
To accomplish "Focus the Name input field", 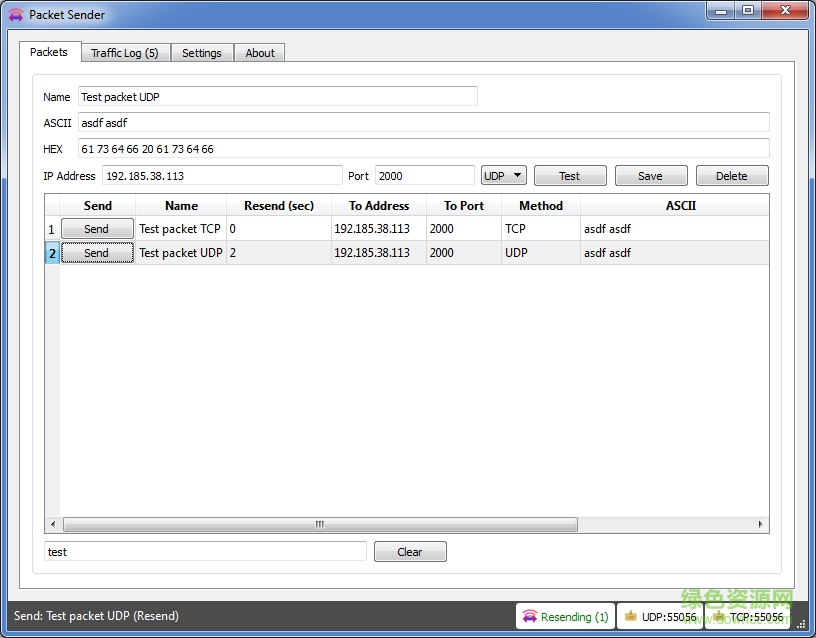I will tap(277, 96).
